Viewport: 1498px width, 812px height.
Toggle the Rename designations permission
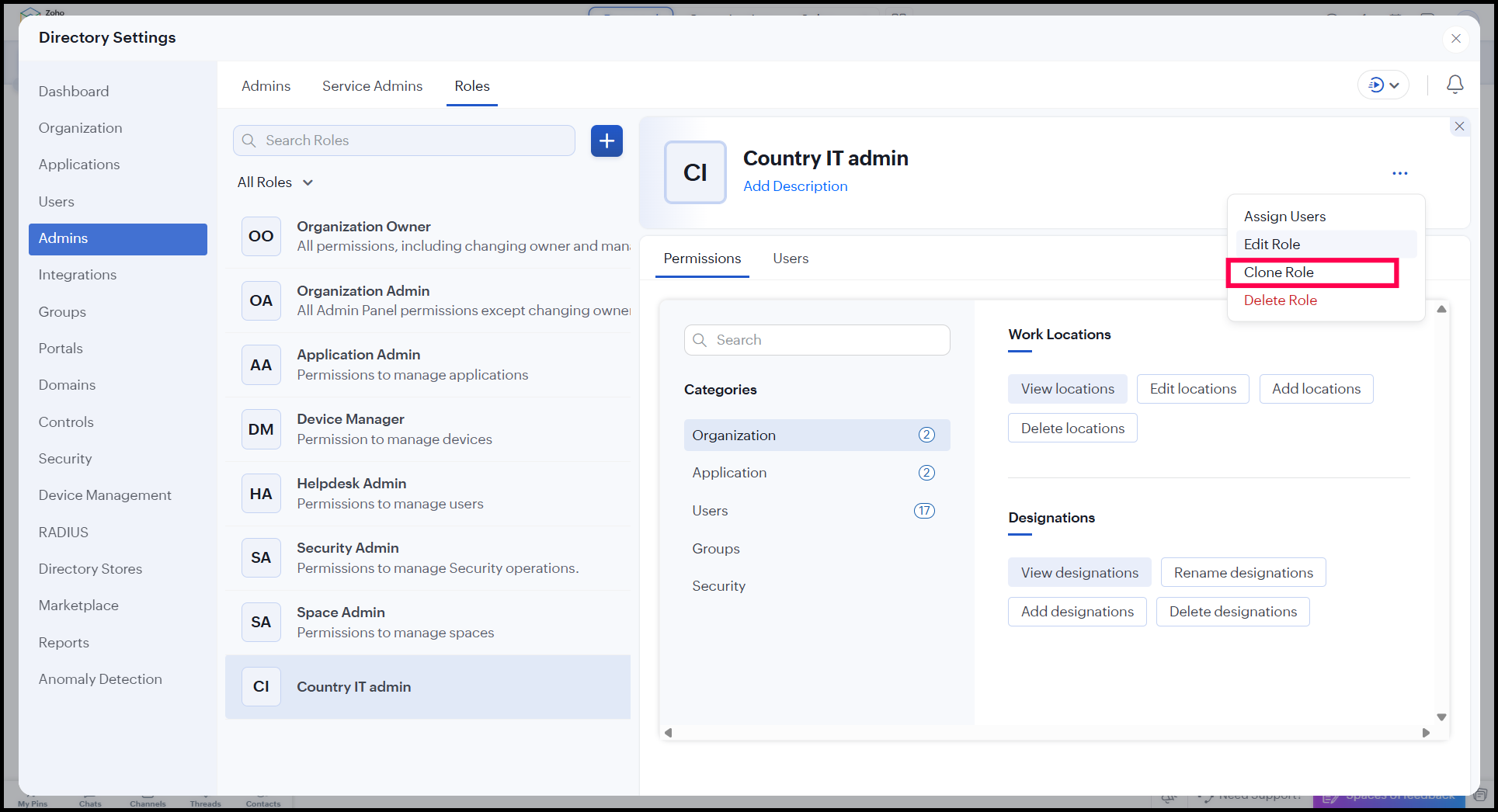click(x=1243, y=573)
